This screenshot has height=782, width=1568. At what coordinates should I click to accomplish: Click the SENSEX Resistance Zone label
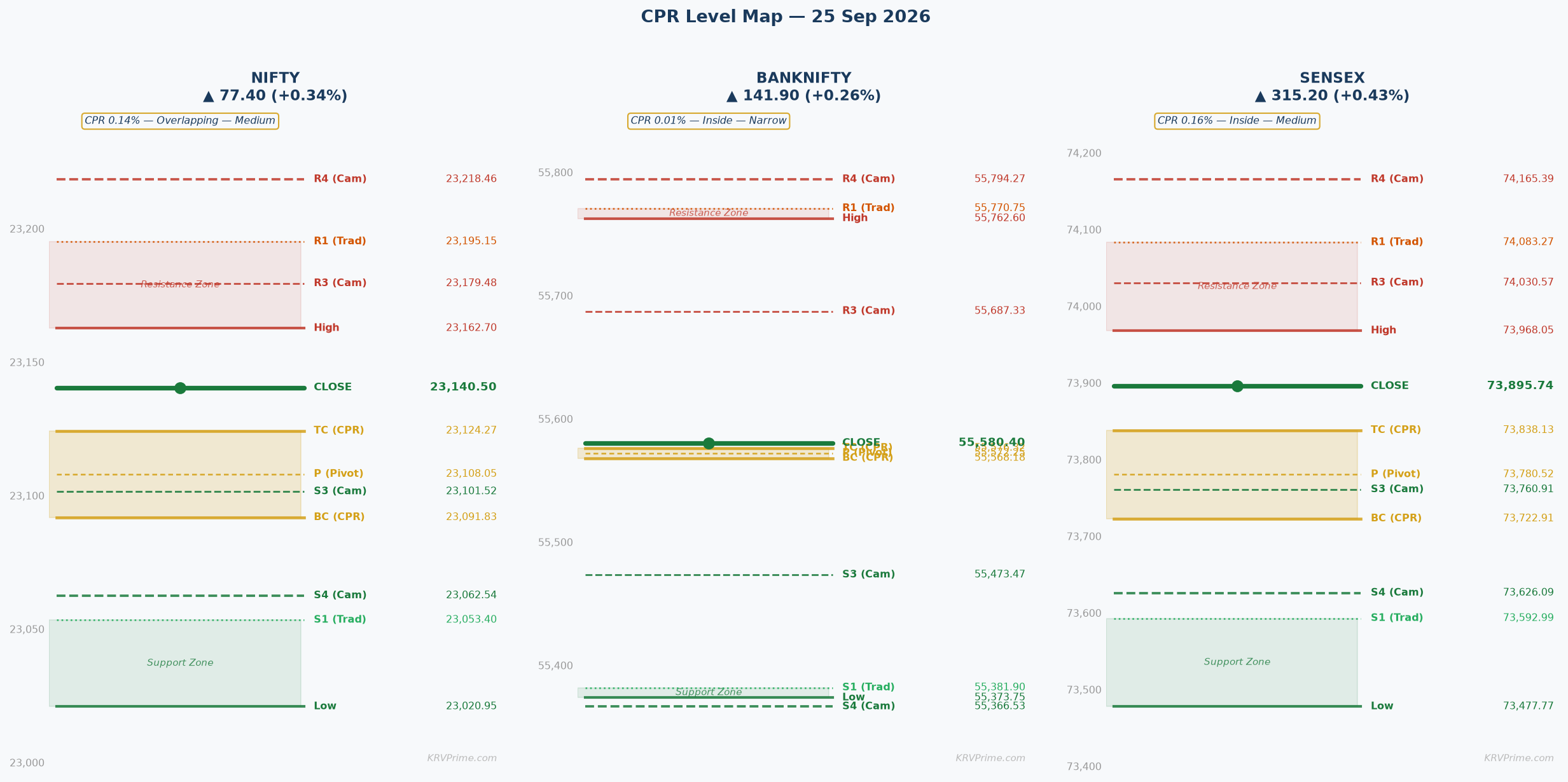[1237, 287]
